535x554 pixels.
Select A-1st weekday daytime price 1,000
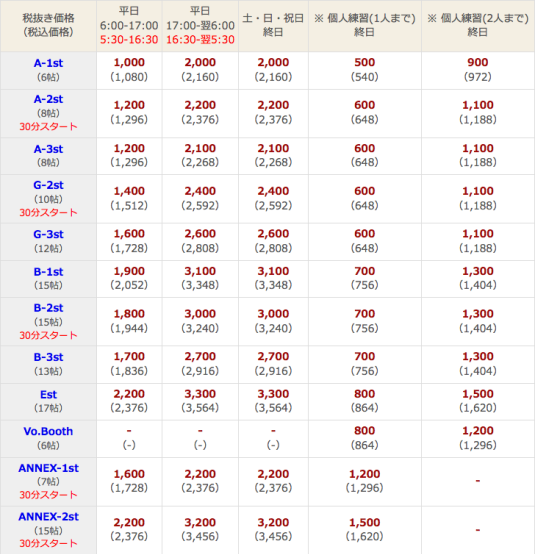(x=129, y=63)
